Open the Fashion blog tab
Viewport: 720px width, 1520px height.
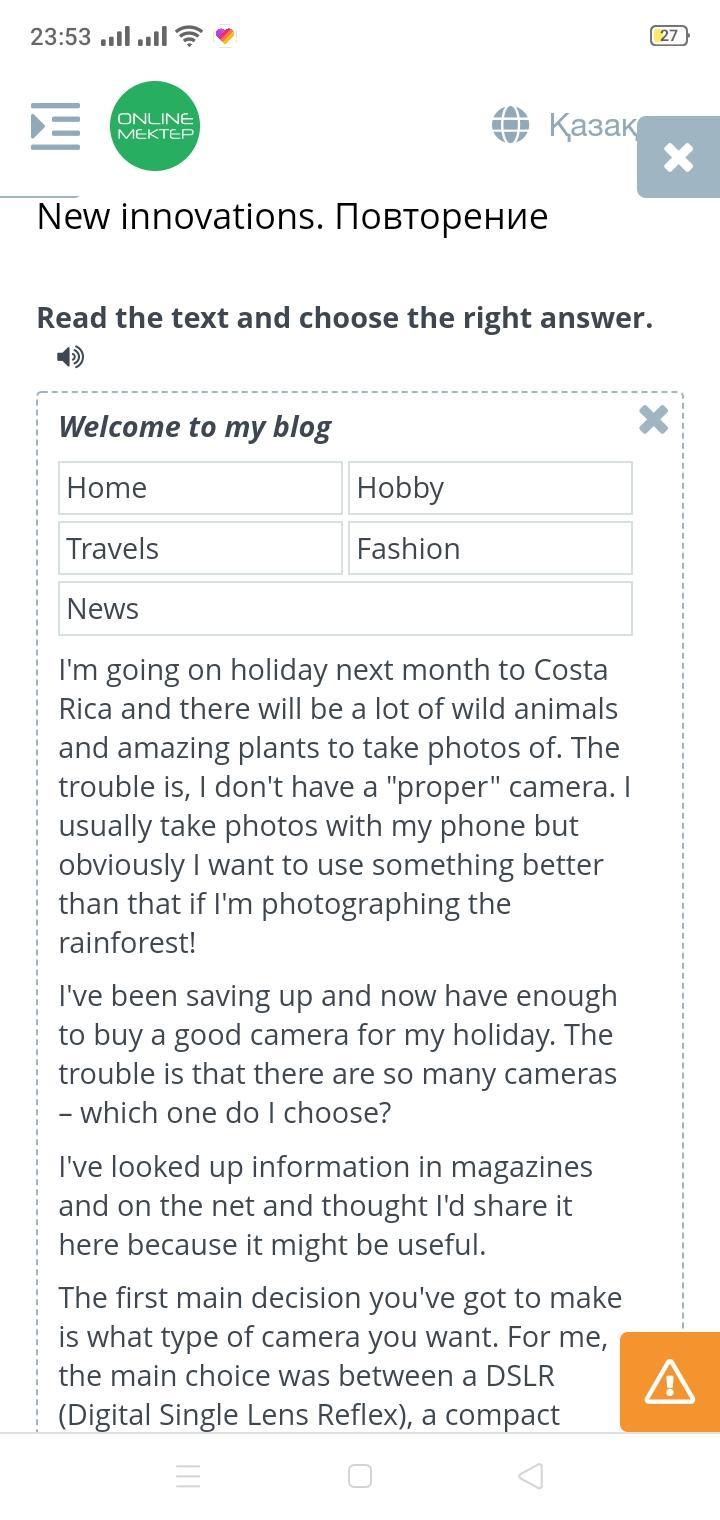490,548
